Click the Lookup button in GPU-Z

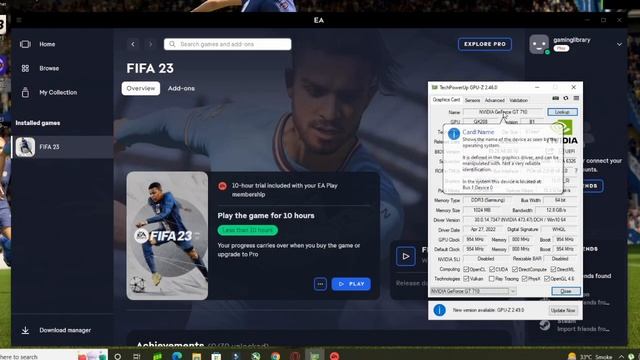click(x=562, y=112)
